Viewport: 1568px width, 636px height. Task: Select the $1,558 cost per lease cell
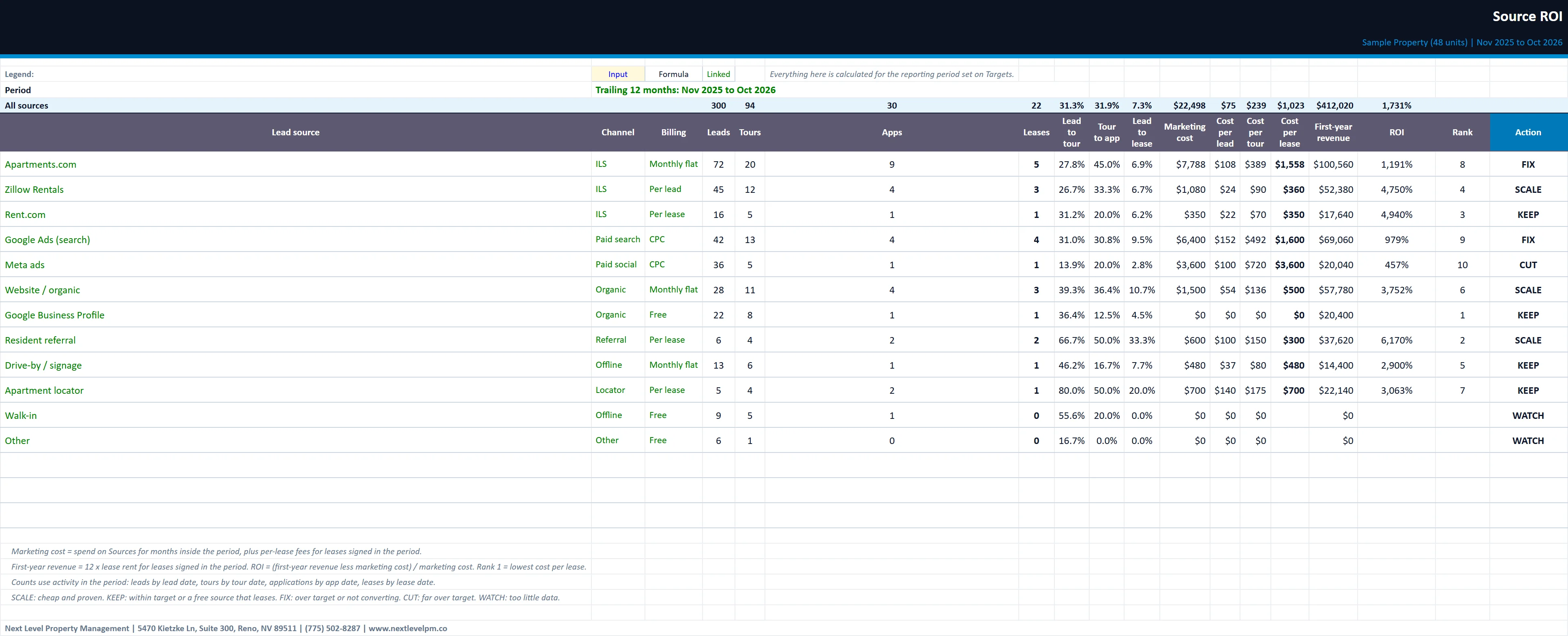pyautogui.click(x=1289, y=164)
